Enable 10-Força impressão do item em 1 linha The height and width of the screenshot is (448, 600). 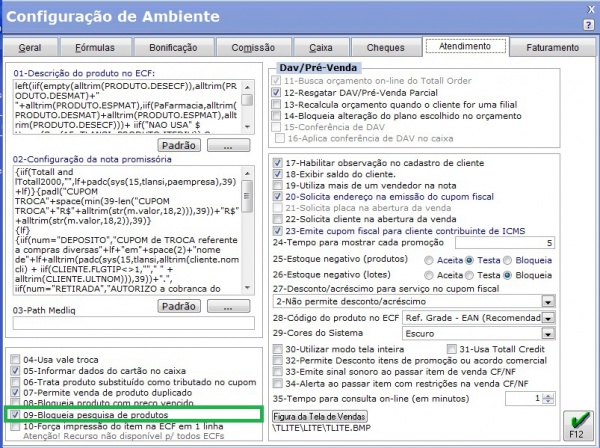click(x=15, y=426)
